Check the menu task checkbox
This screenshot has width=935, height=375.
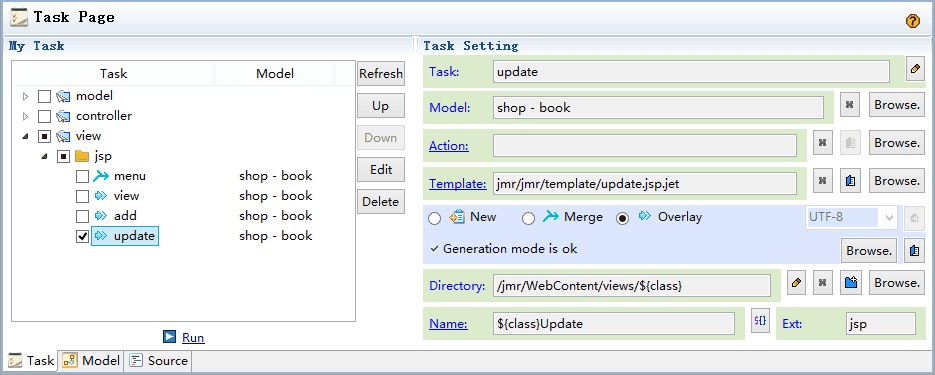(x=83, y=176)
